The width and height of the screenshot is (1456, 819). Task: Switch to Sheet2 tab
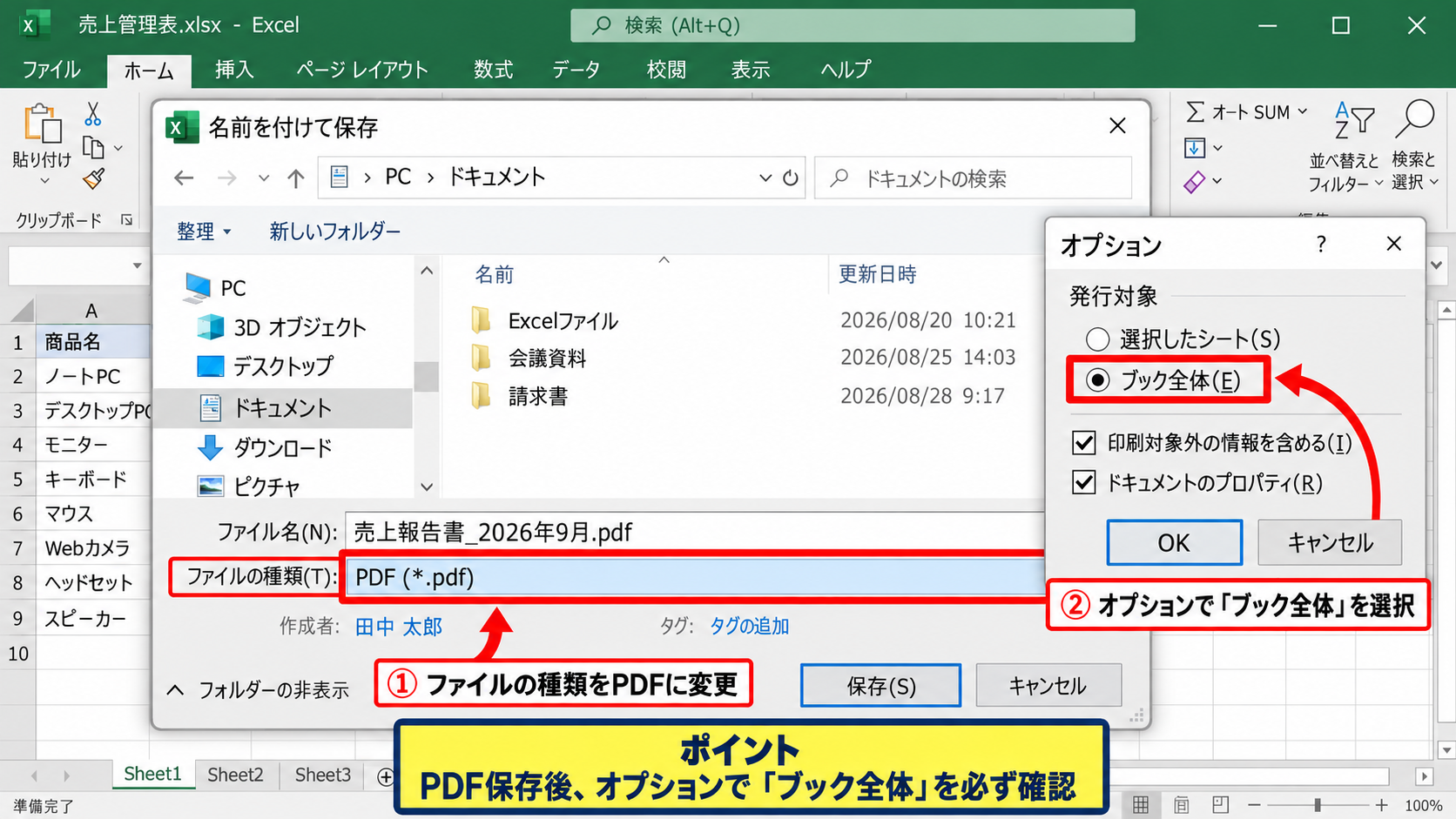click(235, 775)
